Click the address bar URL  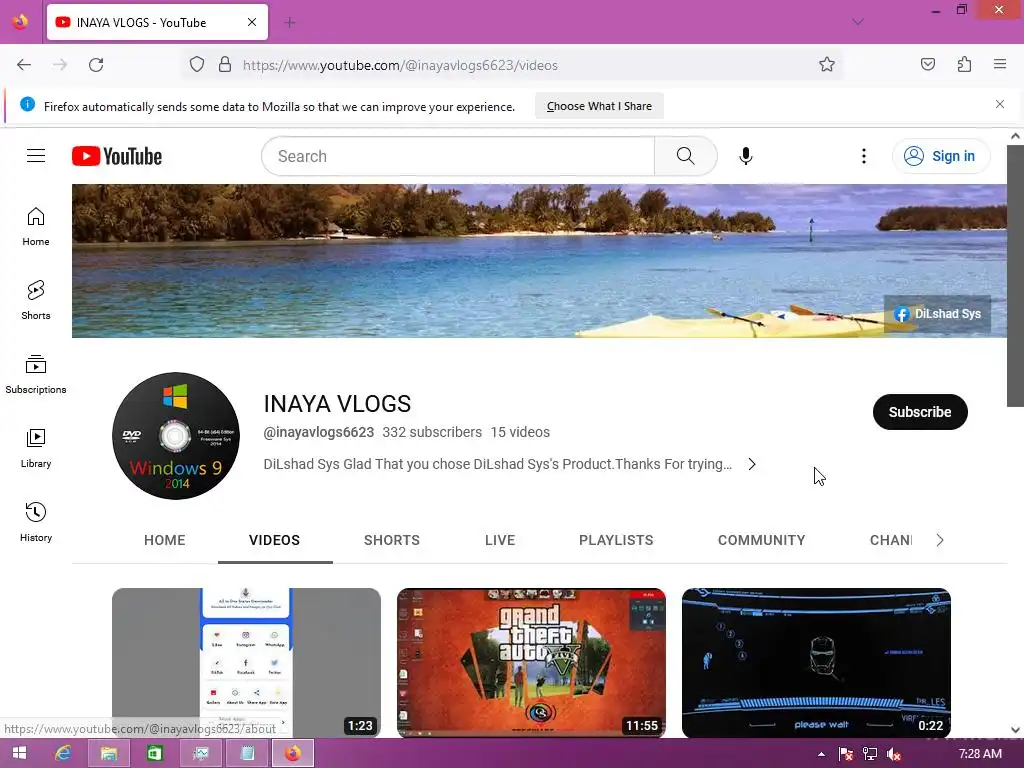pyautogui.click(x=400, y=65)
